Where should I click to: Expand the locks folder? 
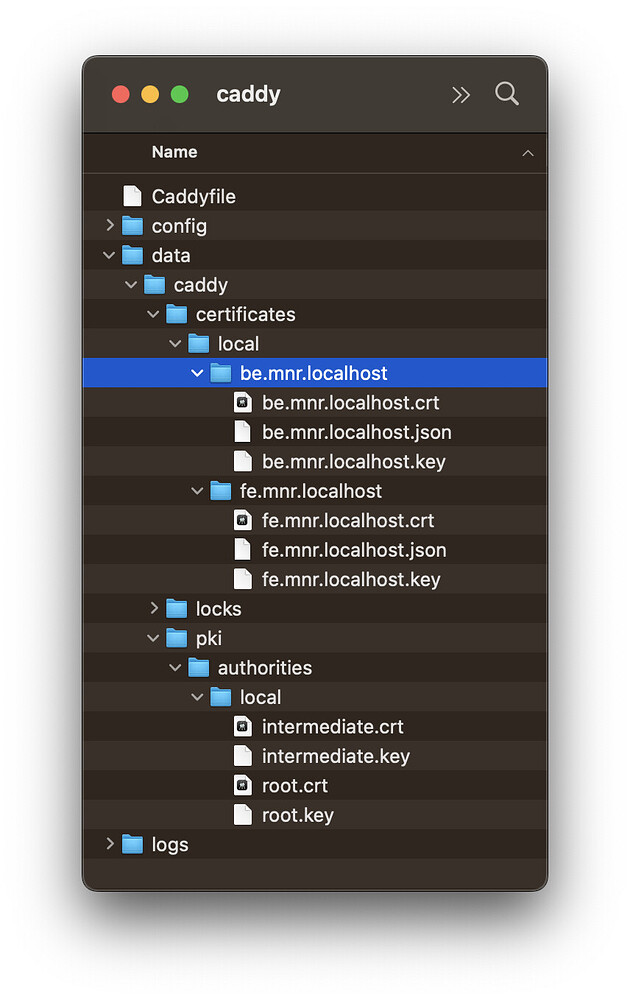(152, 608)
